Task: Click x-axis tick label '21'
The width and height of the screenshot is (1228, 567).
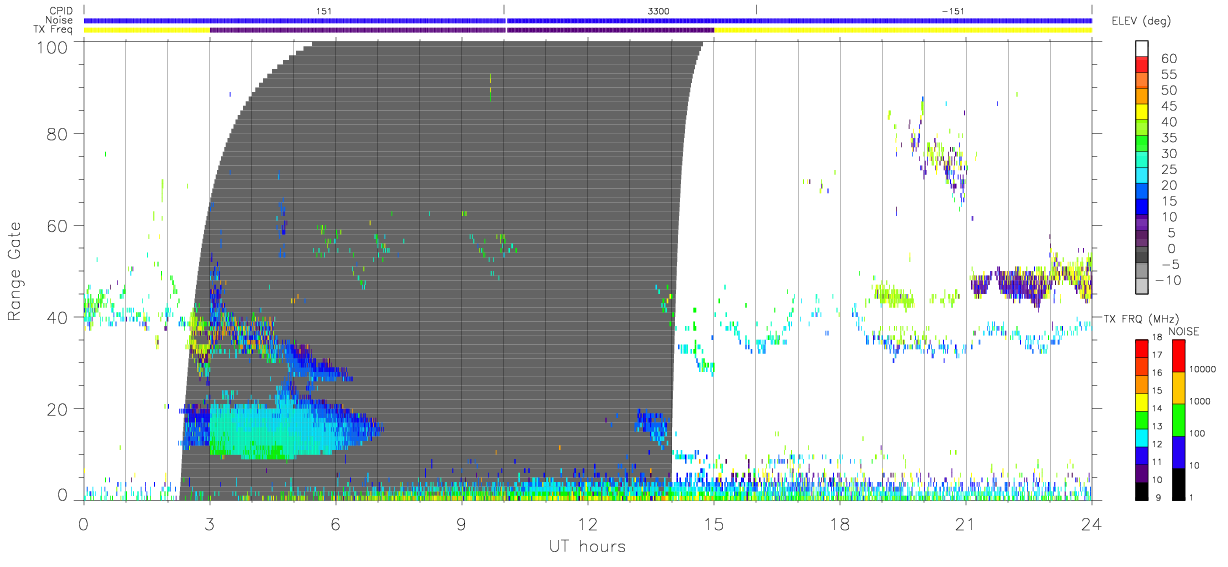Action: click(x=965, y=523)
